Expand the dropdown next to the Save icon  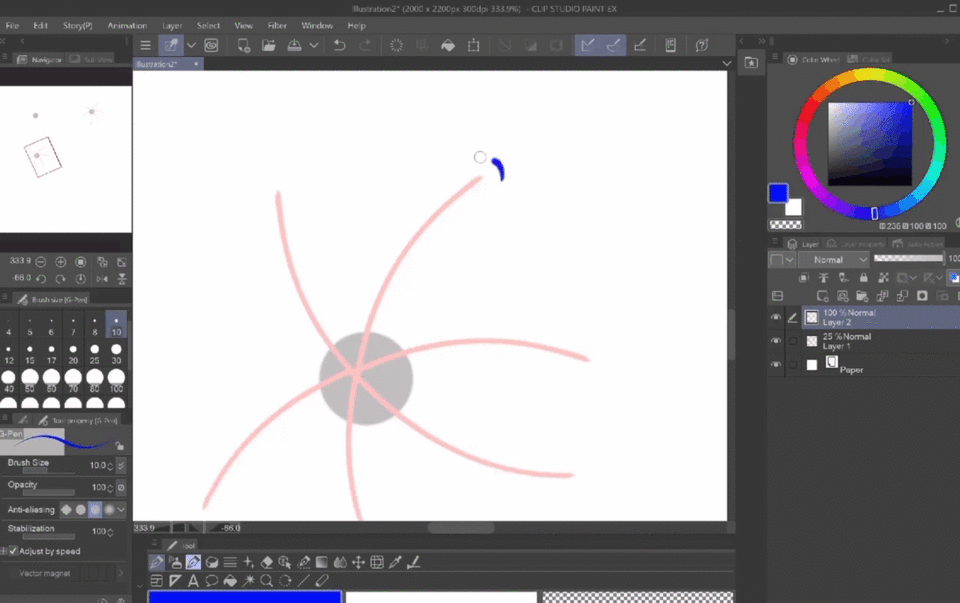pyautogui.click(x=314, y=45)
